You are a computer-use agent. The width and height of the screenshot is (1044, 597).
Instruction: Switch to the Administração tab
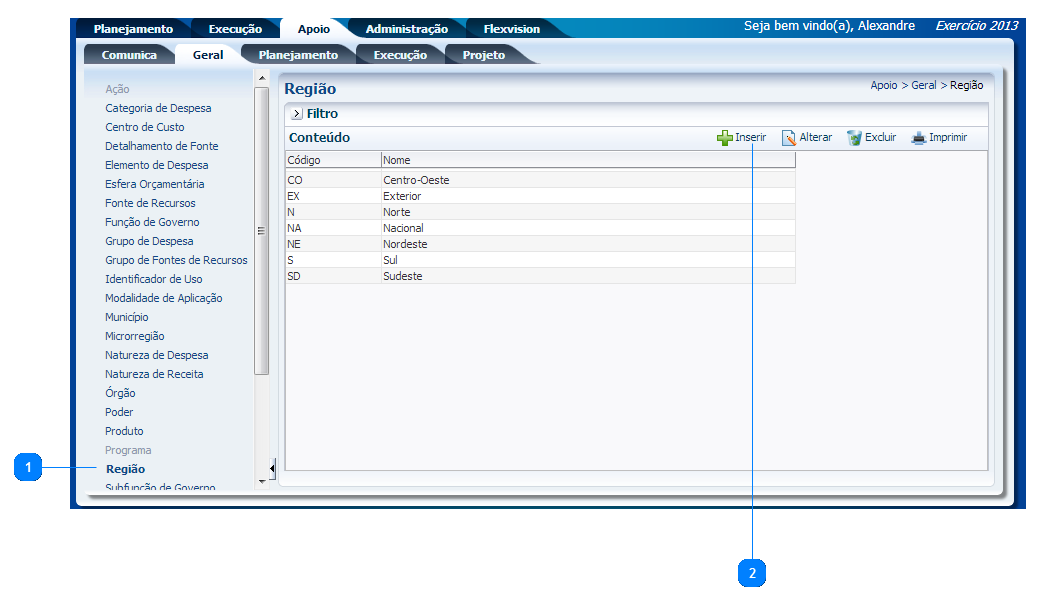[x=406, y=29]
